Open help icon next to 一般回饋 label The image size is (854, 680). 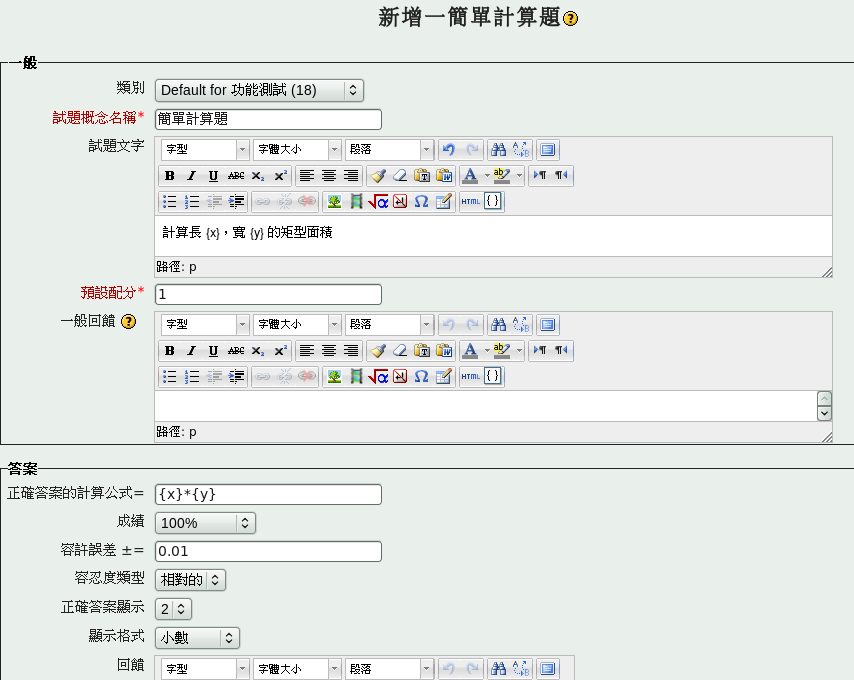tap(128, 322)
